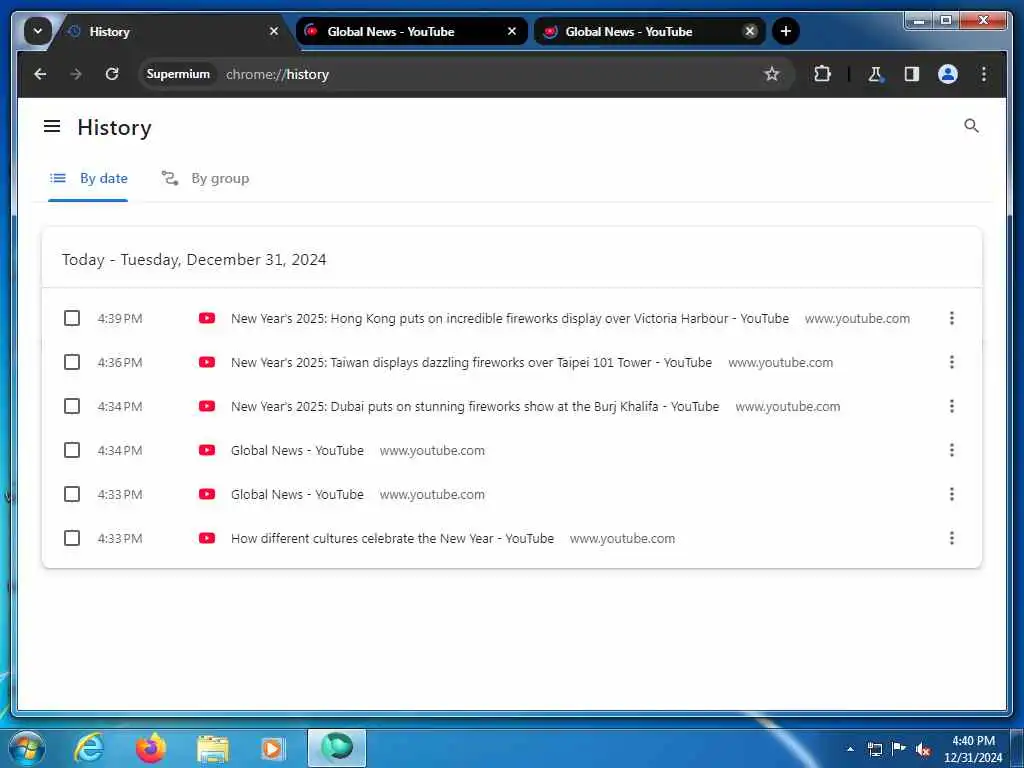This screenshot has width=1024, height=768.
Task: Open a new tab with plus button
Action: pos(786,31)
